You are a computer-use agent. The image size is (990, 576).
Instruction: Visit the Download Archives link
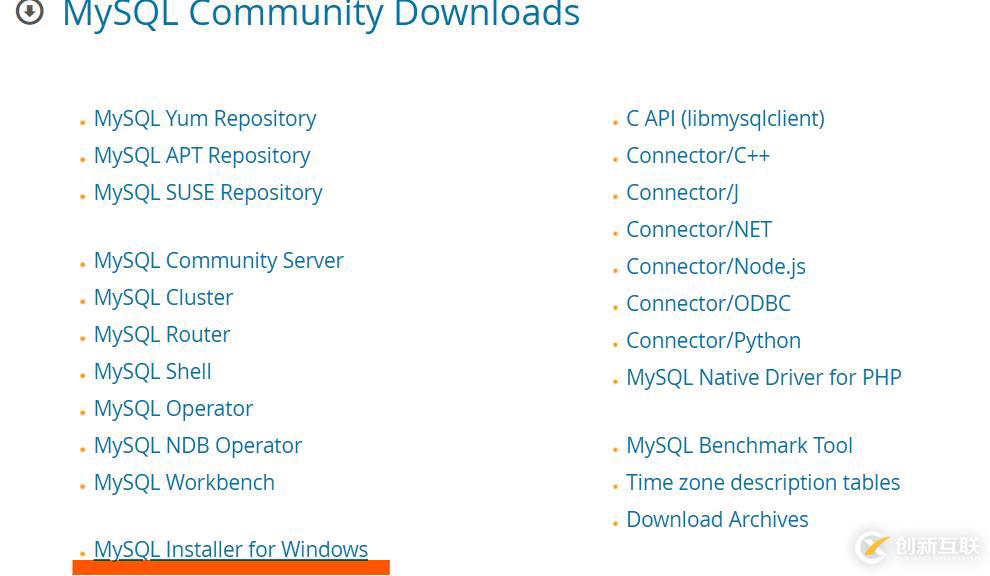tap(717, 520)
